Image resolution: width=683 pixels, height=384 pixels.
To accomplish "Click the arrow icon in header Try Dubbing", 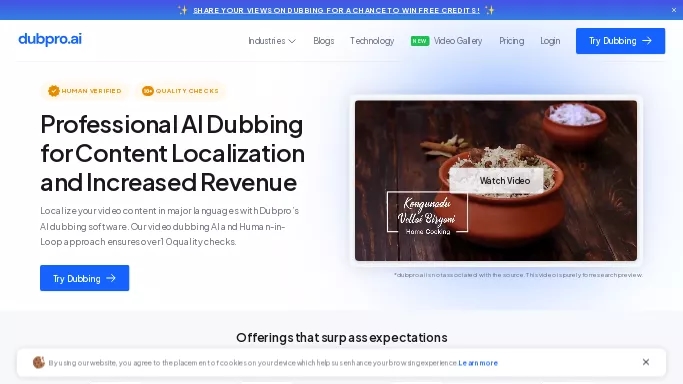I will point(647,41).
